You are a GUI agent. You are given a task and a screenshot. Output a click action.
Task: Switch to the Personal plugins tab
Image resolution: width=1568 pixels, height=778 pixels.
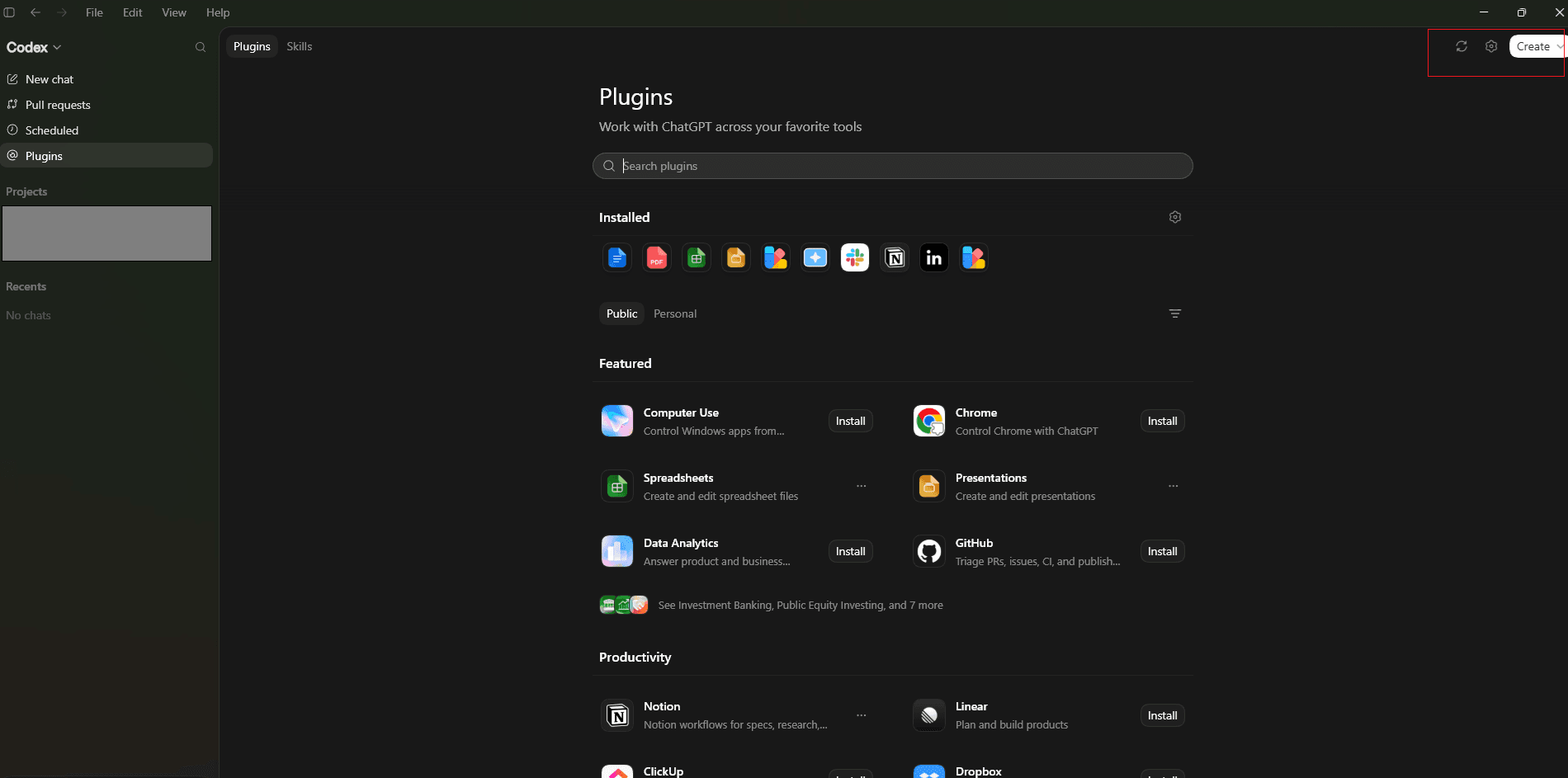(x=675, y=314)
